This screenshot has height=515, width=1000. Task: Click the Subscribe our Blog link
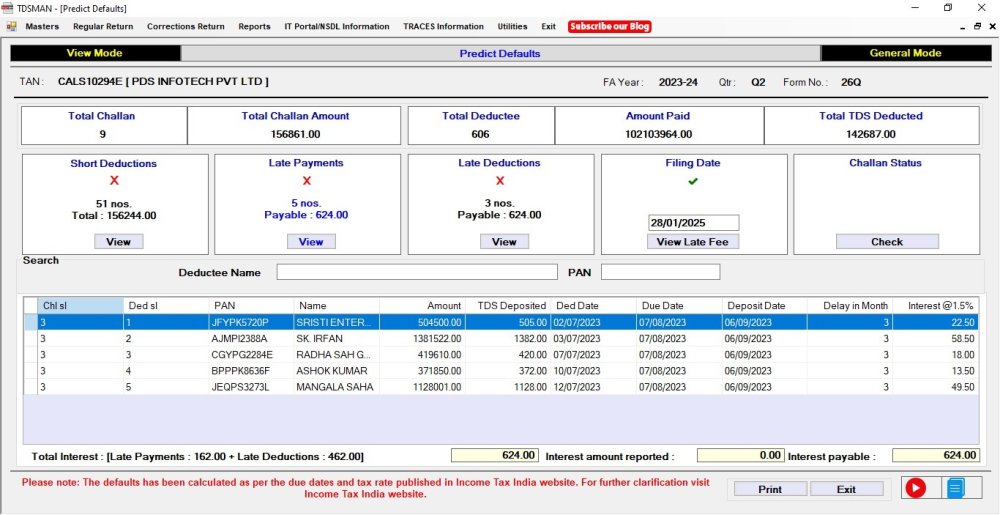coord(610,26)
